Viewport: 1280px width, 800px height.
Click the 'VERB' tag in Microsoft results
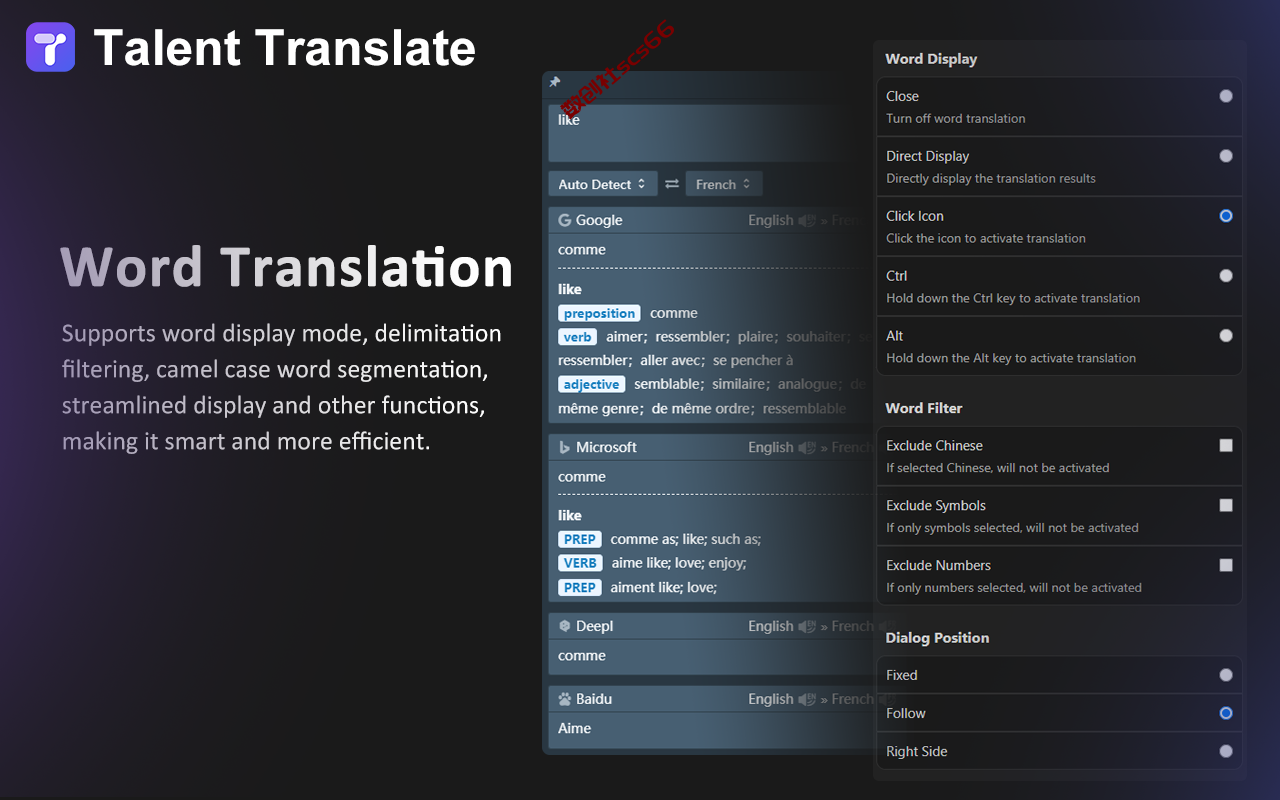(x=580, y=563)
